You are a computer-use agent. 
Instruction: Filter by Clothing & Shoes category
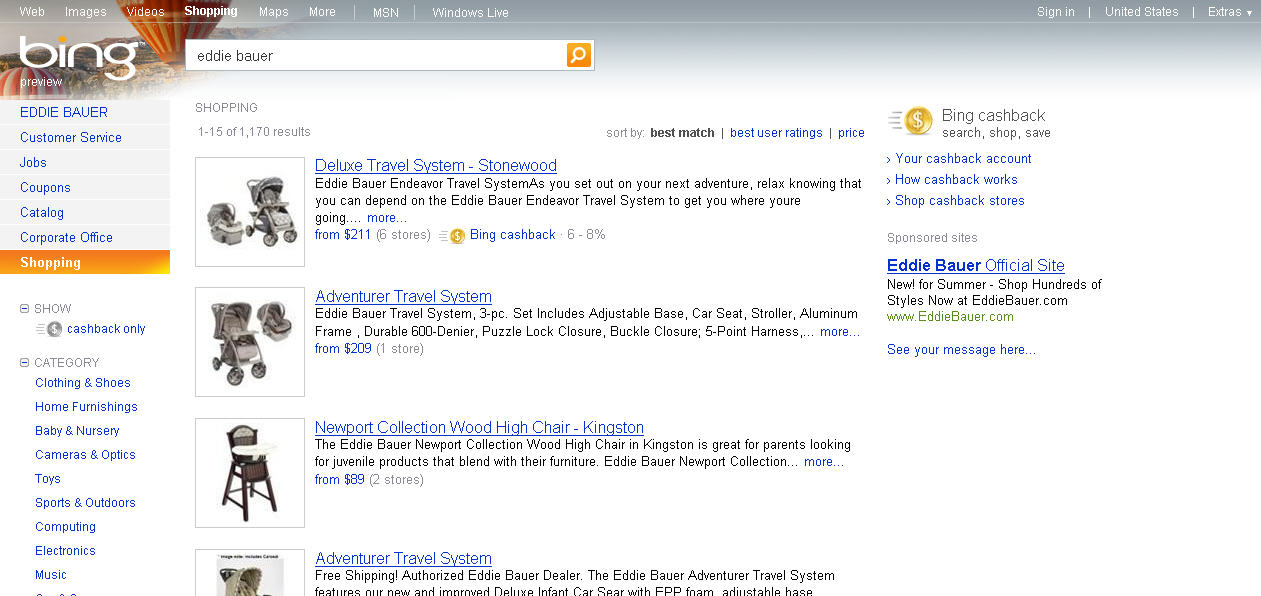[83, 383]
